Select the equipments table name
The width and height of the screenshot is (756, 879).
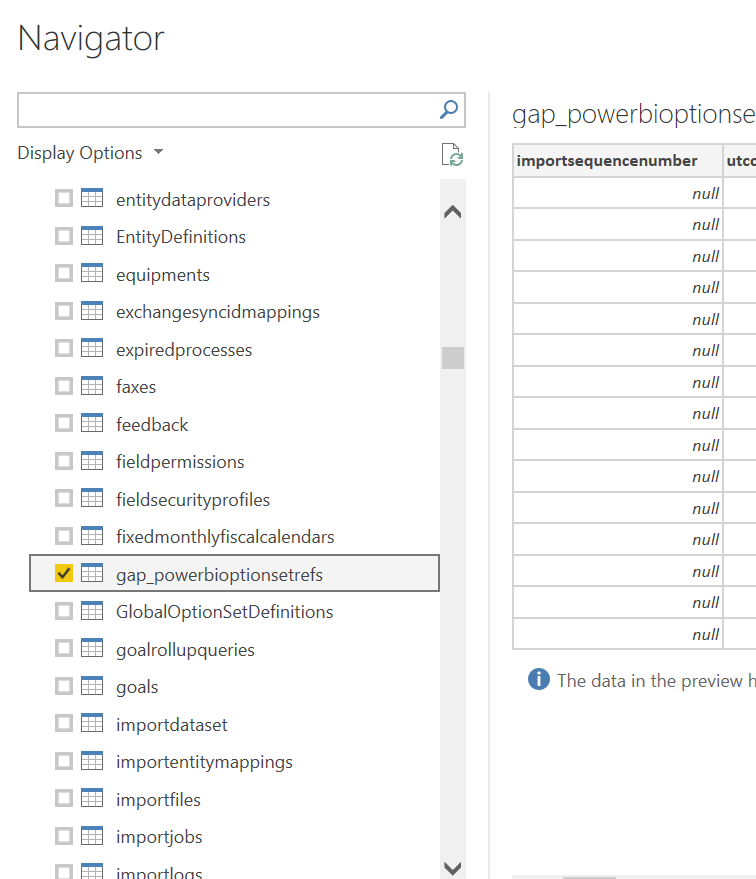pos(163,275)
